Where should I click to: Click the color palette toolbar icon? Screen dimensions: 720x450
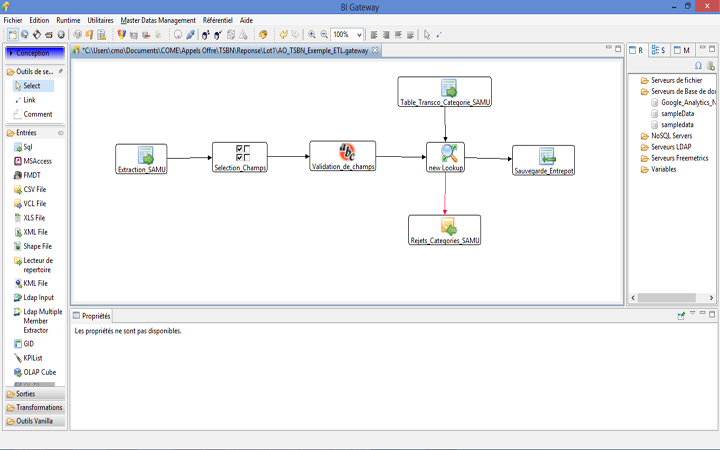point(263,34)
